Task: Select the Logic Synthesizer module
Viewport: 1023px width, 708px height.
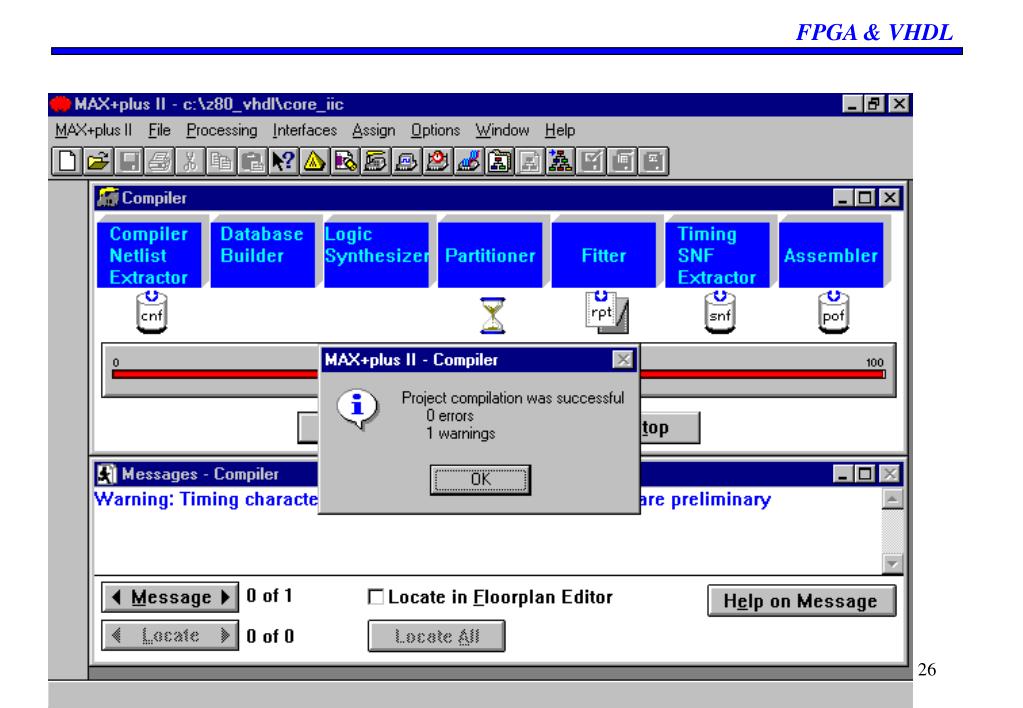Action: point(376,255)
